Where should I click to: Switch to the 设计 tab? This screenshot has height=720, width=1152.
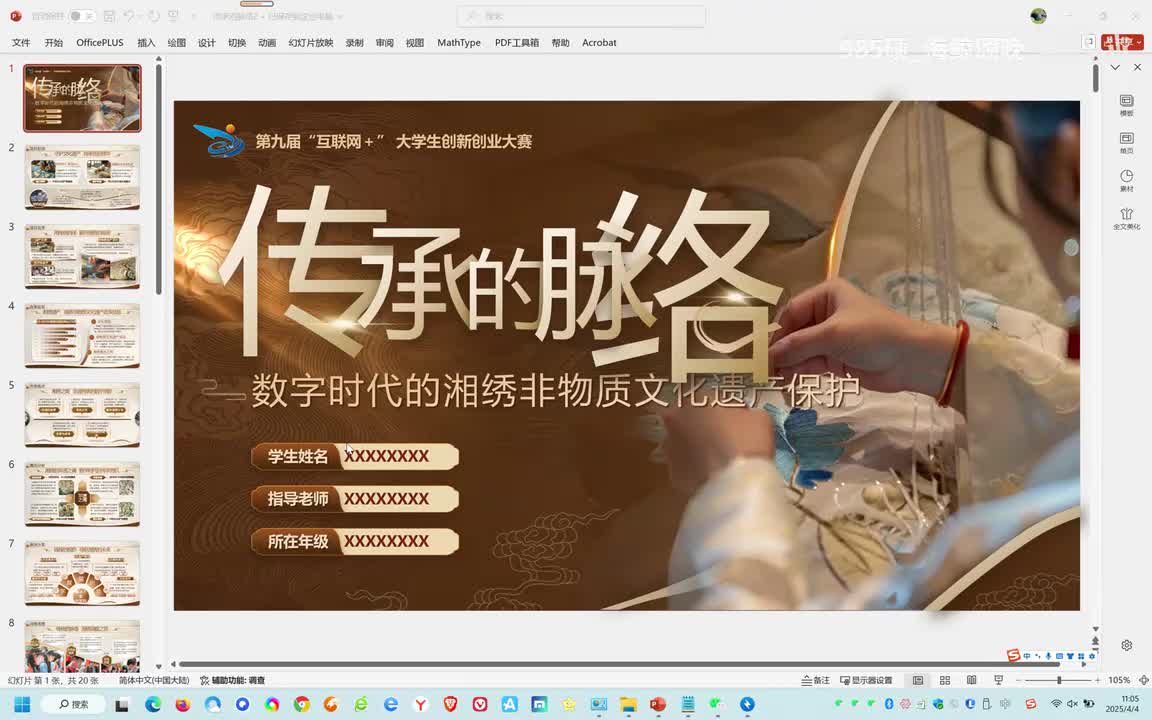pyautogui.click(x=206, y=43)
